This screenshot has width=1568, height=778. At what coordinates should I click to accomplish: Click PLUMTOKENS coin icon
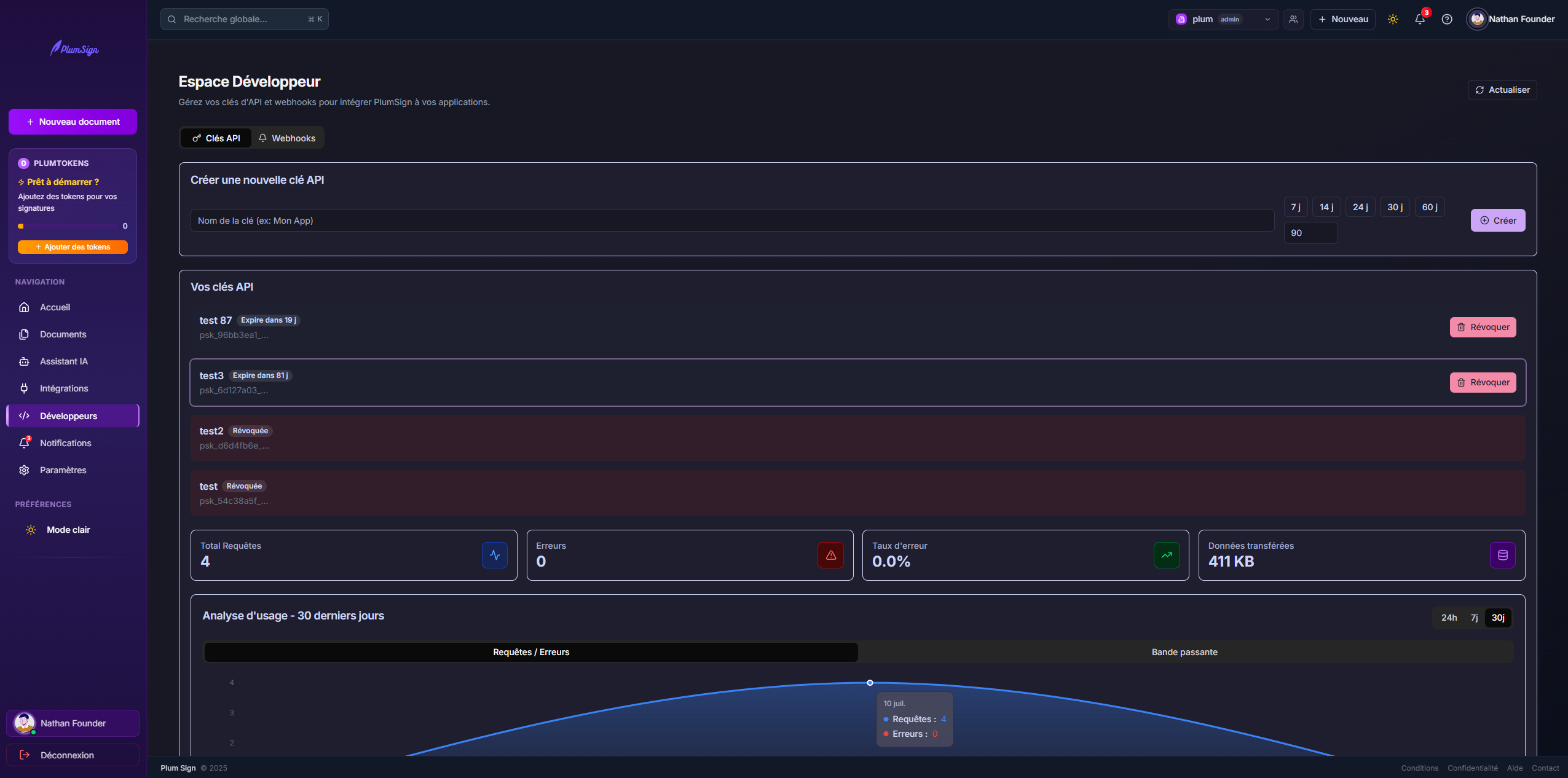[x=23, y=163]
